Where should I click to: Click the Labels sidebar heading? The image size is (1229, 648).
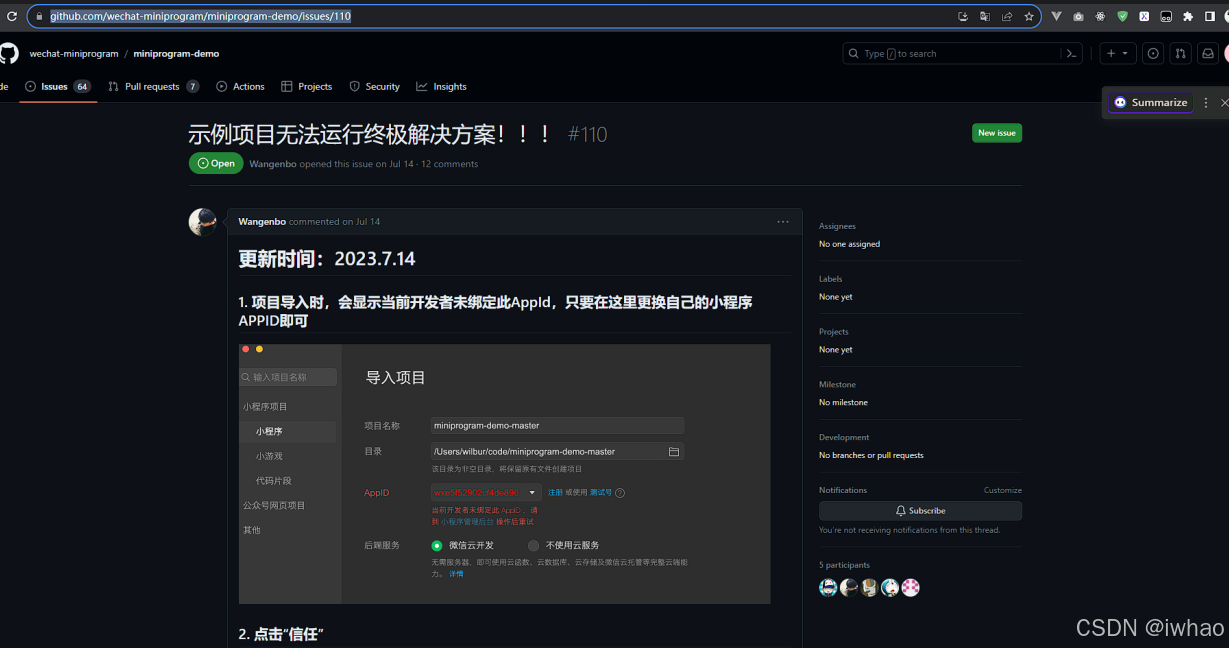(831, 279)
